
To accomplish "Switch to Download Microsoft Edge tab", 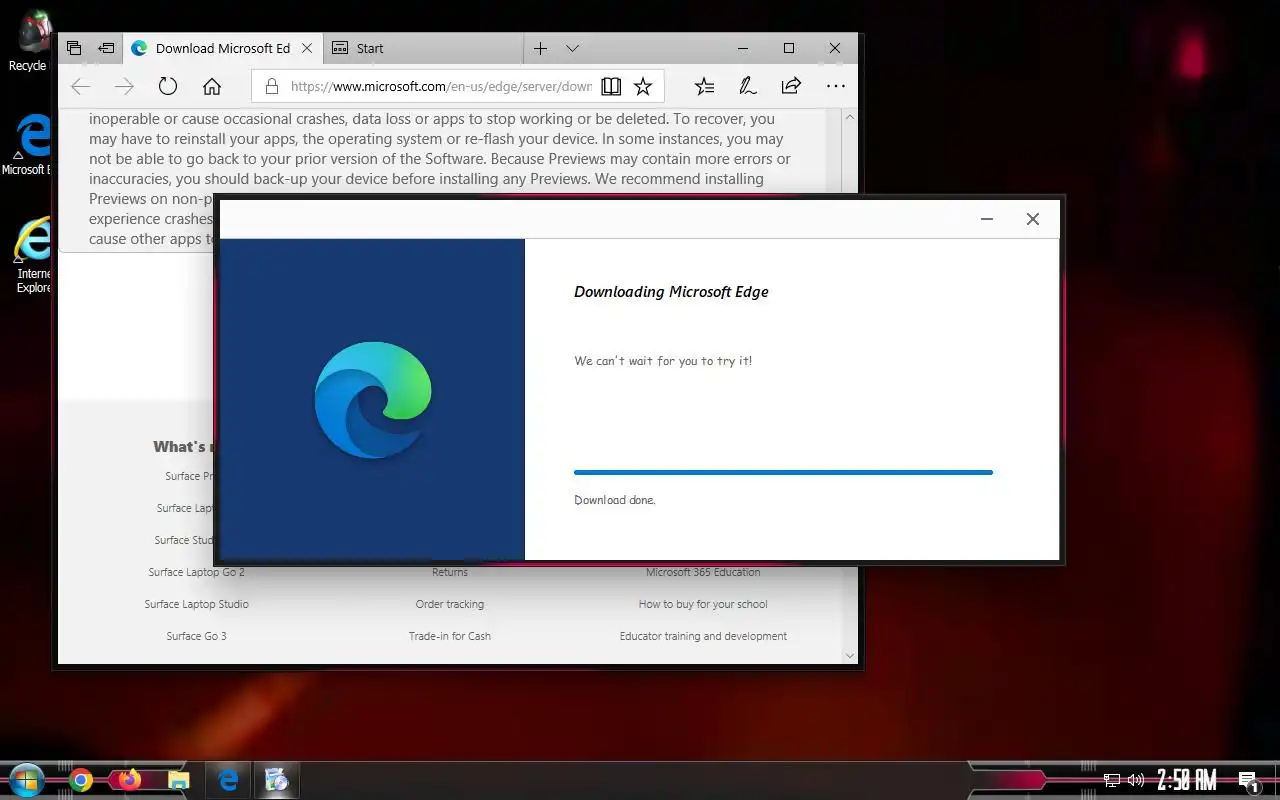I will (x=222, y=48).
